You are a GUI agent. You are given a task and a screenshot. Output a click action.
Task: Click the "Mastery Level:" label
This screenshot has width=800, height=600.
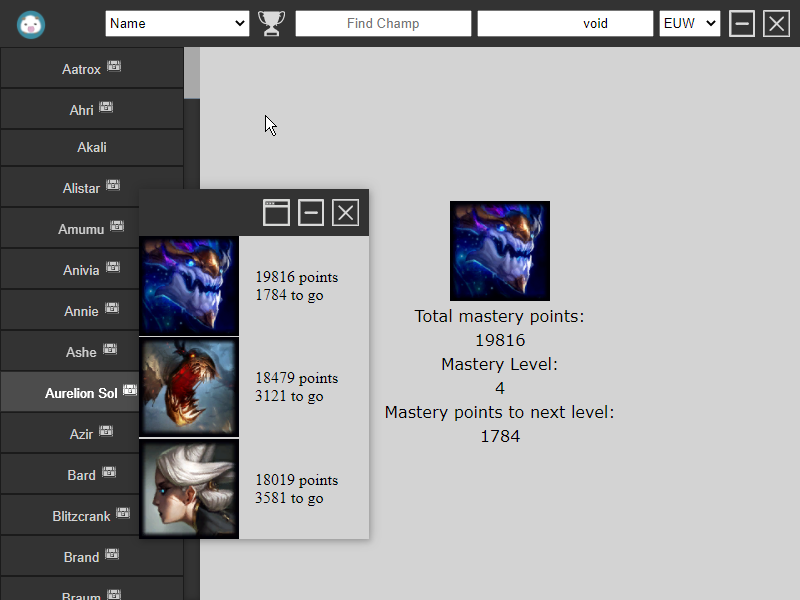point(499,364)
